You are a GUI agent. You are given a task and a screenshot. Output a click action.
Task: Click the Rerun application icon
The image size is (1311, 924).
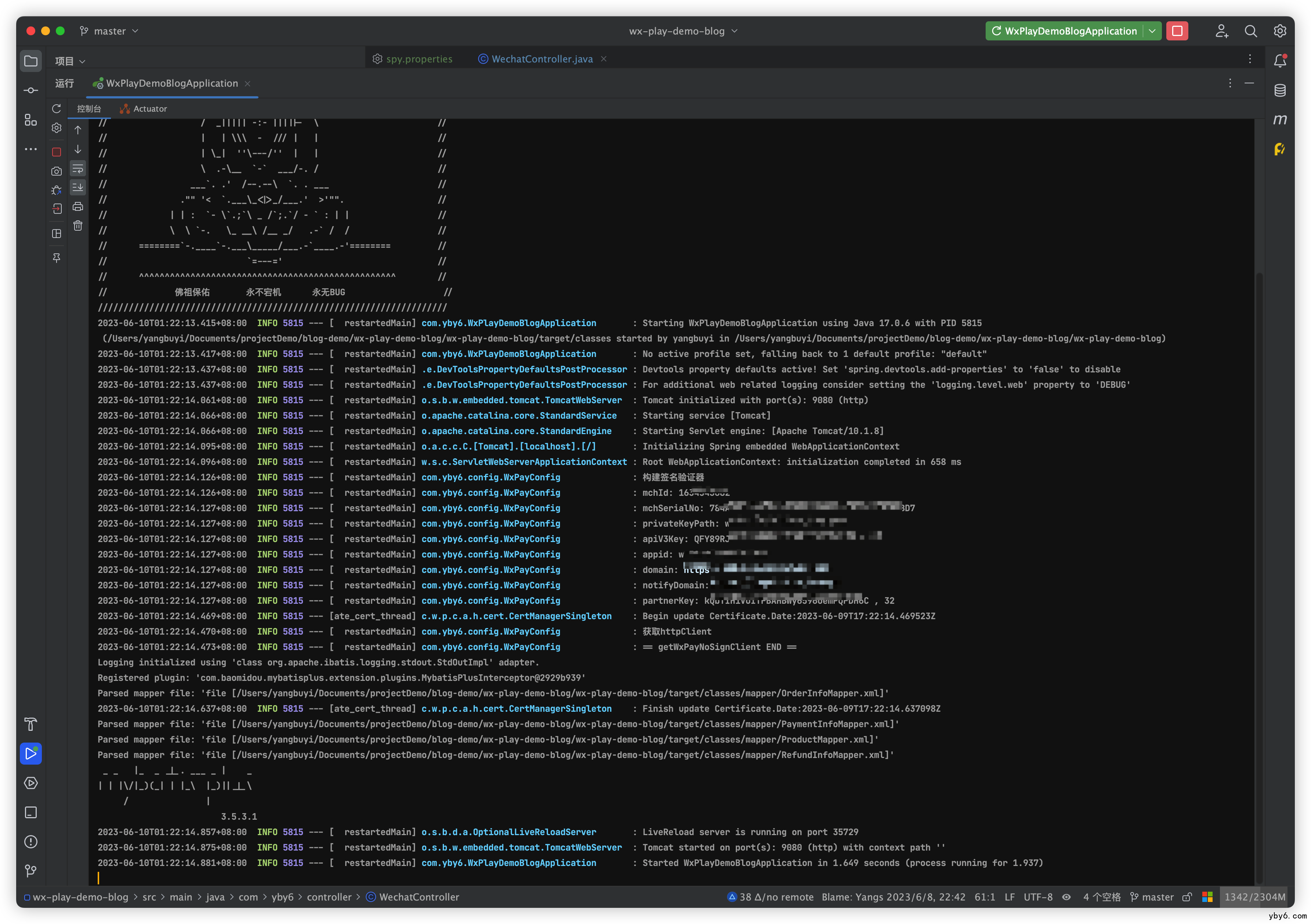[56, 108]
